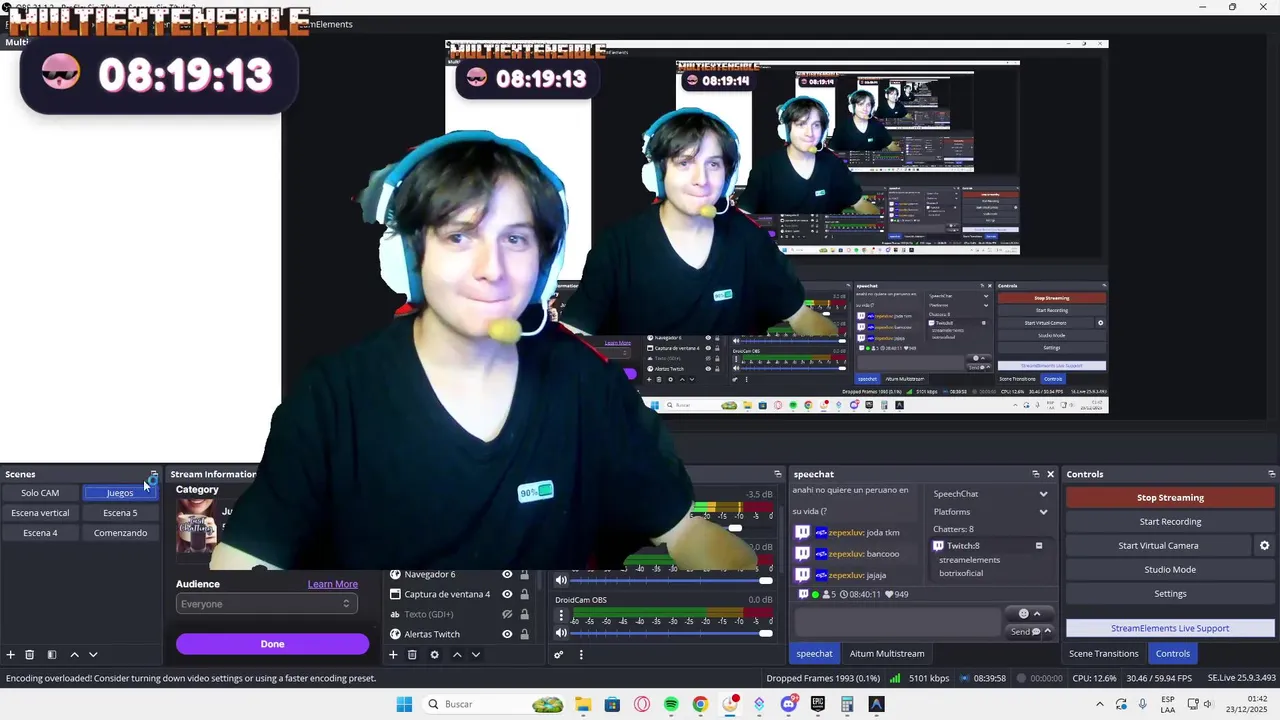Image resolution: width=1280 pixels, height=720 pixels.
Task: Switch to Aitum Multistream tab
Action: tap(887, 654)
